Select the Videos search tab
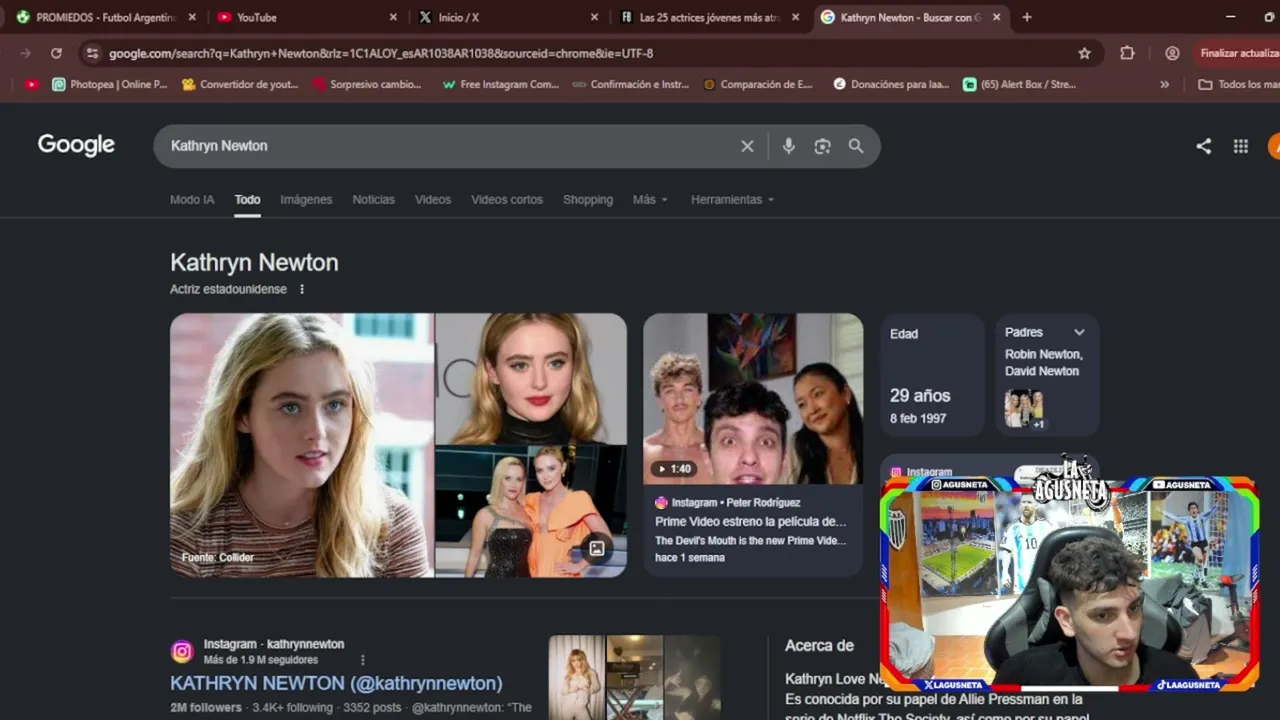The width and height of the screenshot is (1280, 720). pos(433,200)
